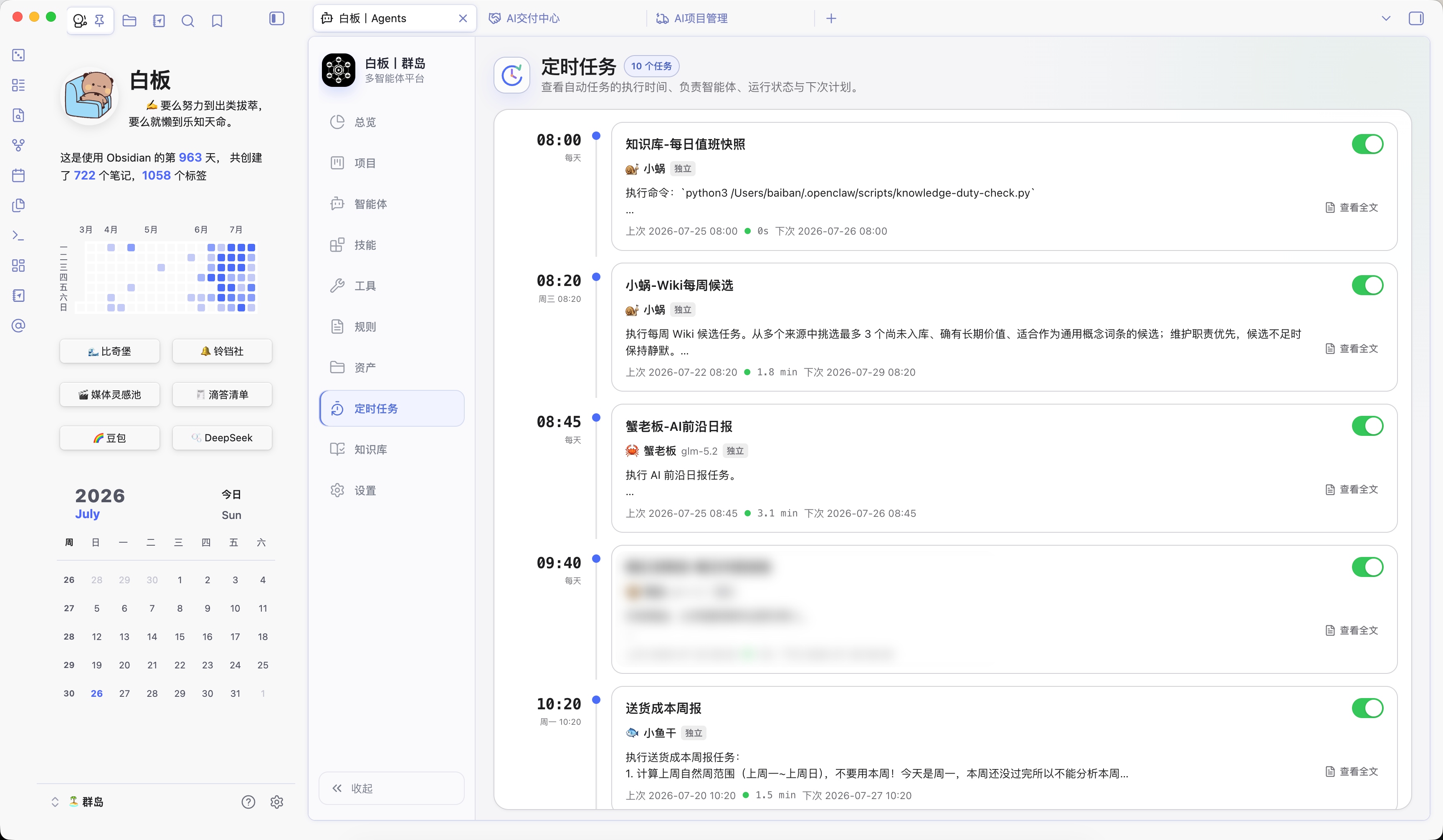Click the 豆包 shortcut button
Image resolution: width=1443 pixels, height=840 pixels.
109,438
